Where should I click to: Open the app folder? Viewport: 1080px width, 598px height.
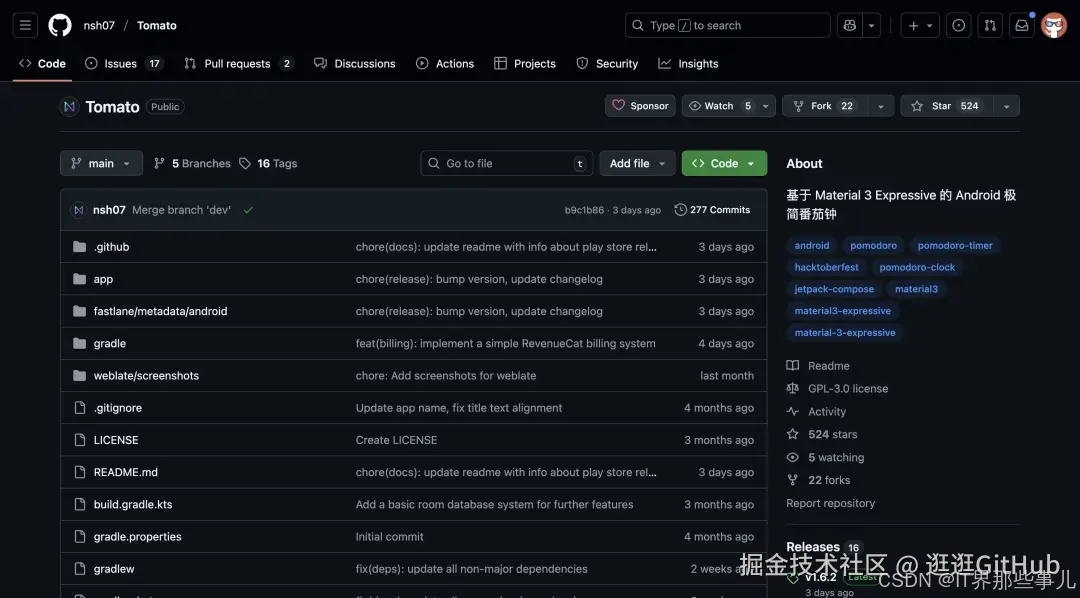point(103,279)
